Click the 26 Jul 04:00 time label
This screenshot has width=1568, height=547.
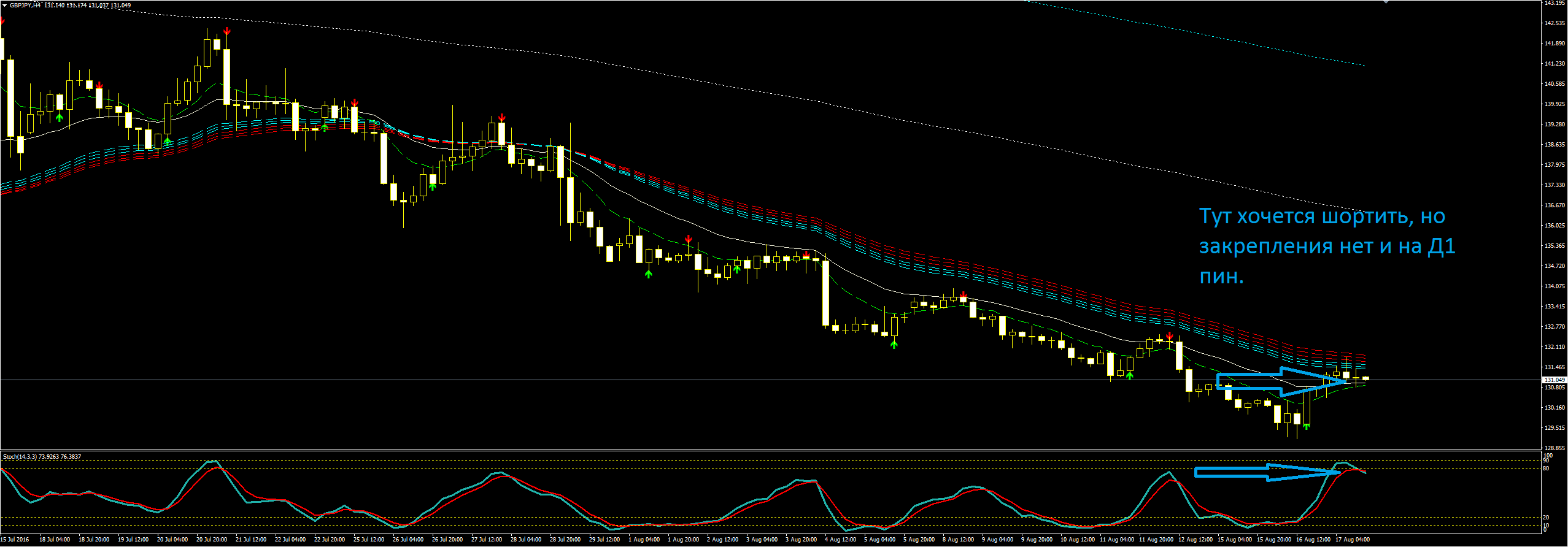point(408,540)
